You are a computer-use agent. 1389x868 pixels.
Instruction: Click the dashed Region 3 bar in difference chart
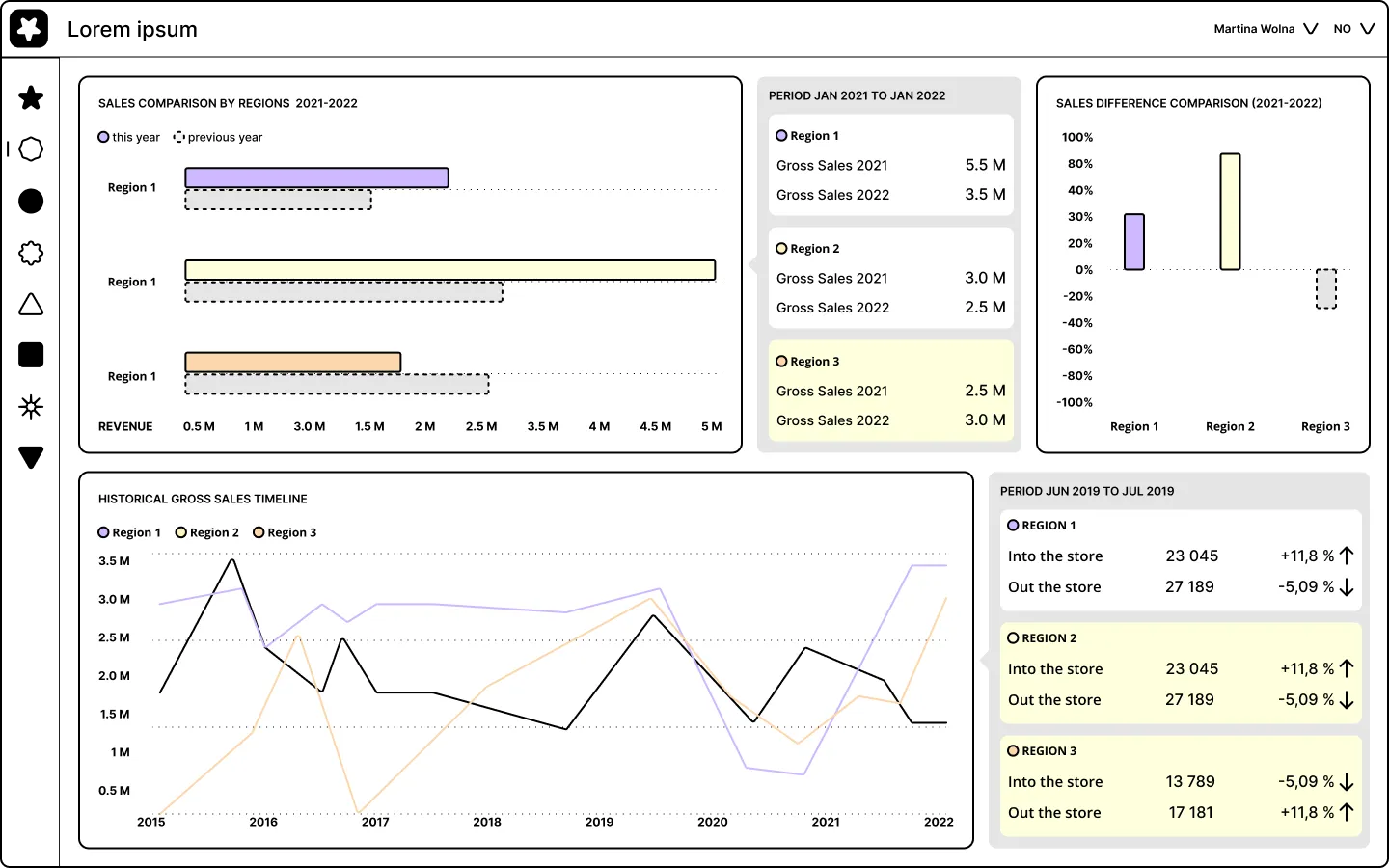(x=1326, y=289)
